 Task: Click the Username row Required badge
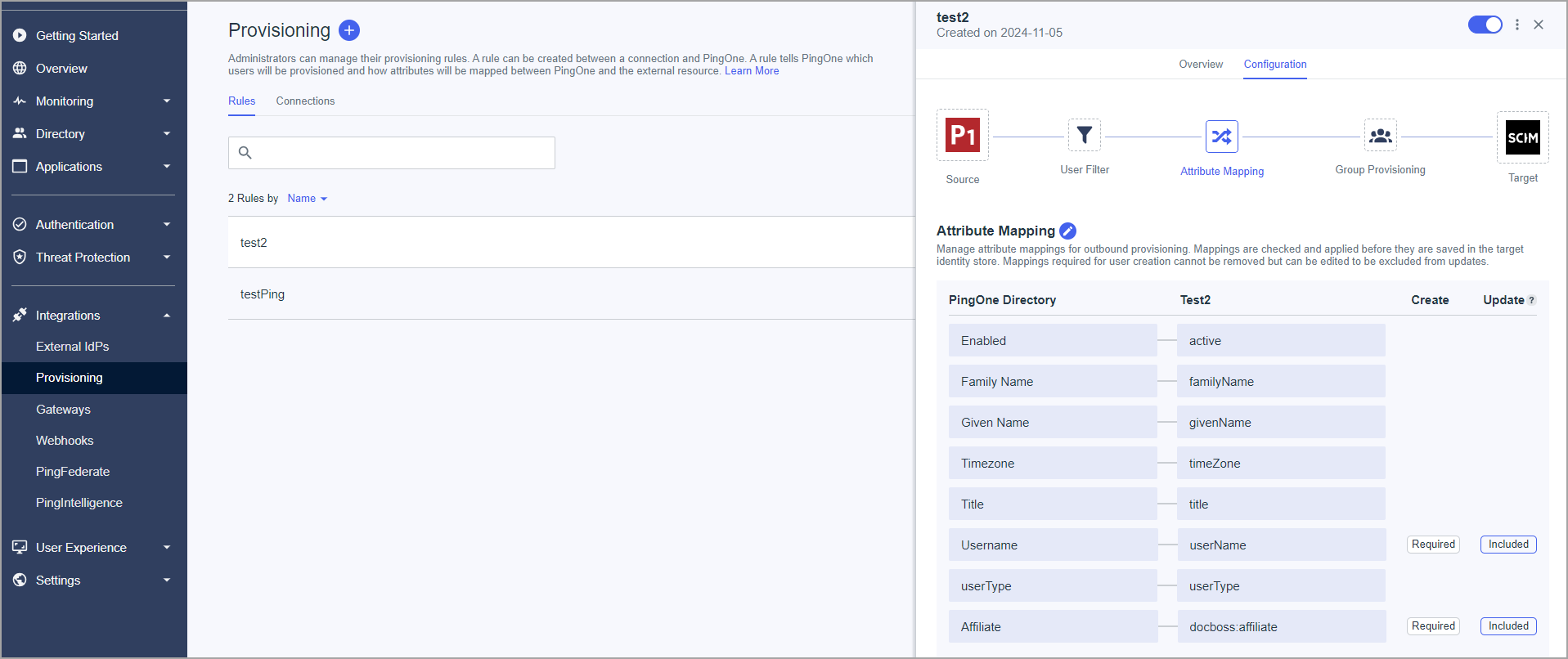tap(1433, 545)
